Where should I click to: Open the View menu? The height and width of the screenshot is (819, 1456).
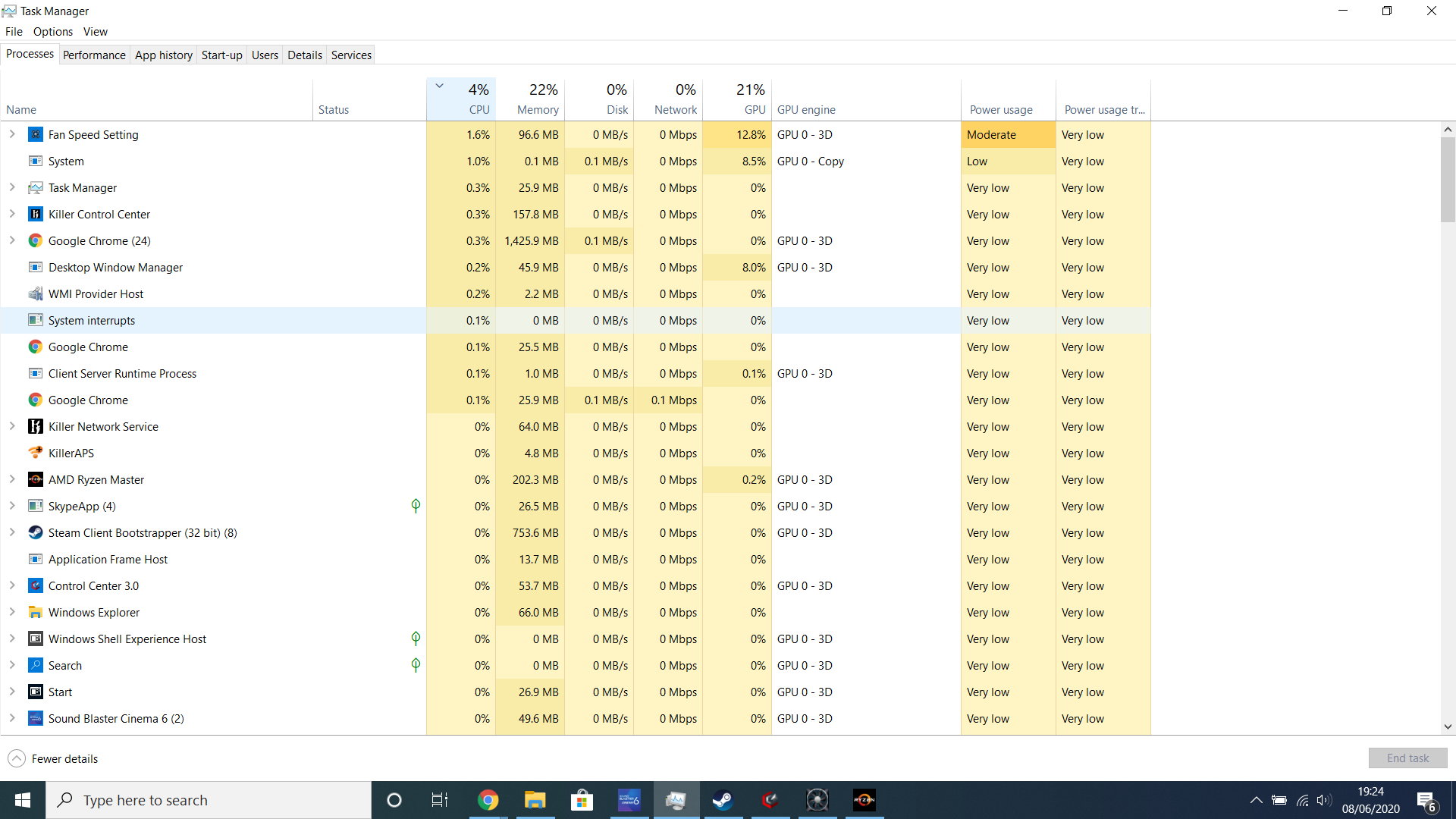click(96, 32)
